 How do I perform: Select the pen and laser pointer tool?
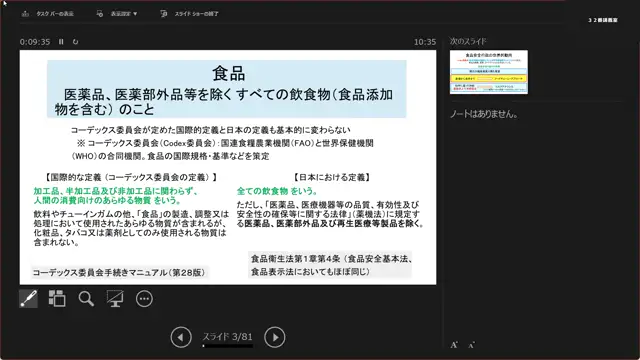tap(29, 299)
